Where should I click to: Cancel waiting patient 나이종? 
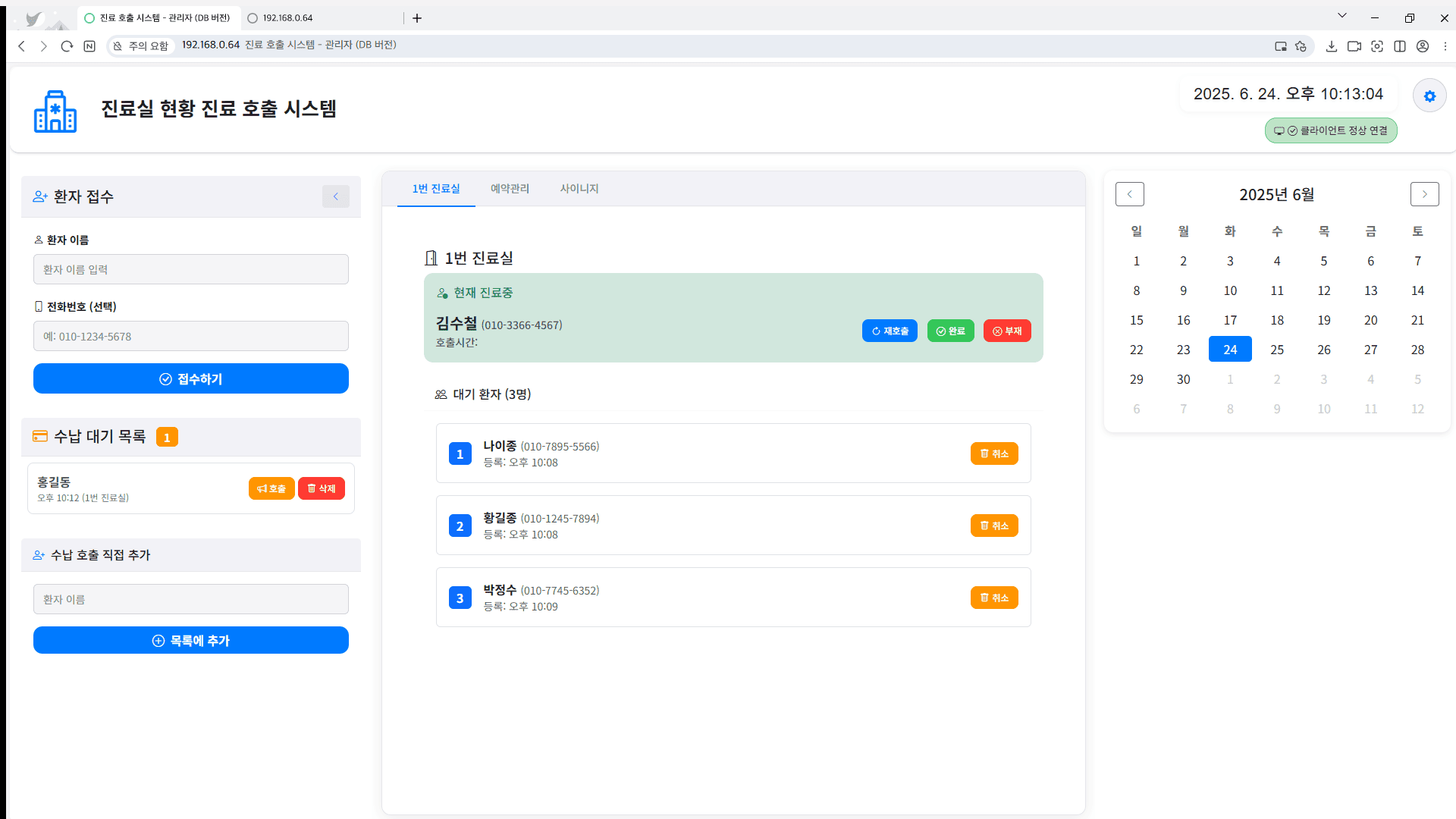[994, 453]
